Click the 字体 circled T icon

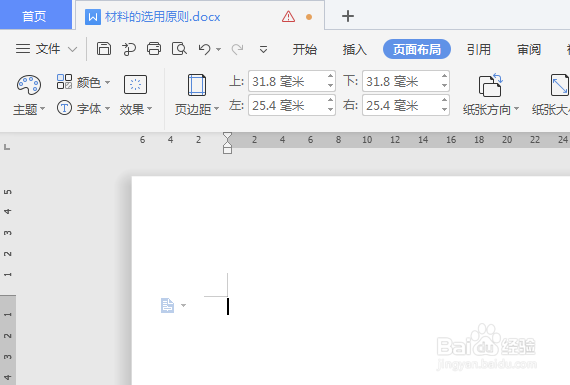(x=64, y=108)
